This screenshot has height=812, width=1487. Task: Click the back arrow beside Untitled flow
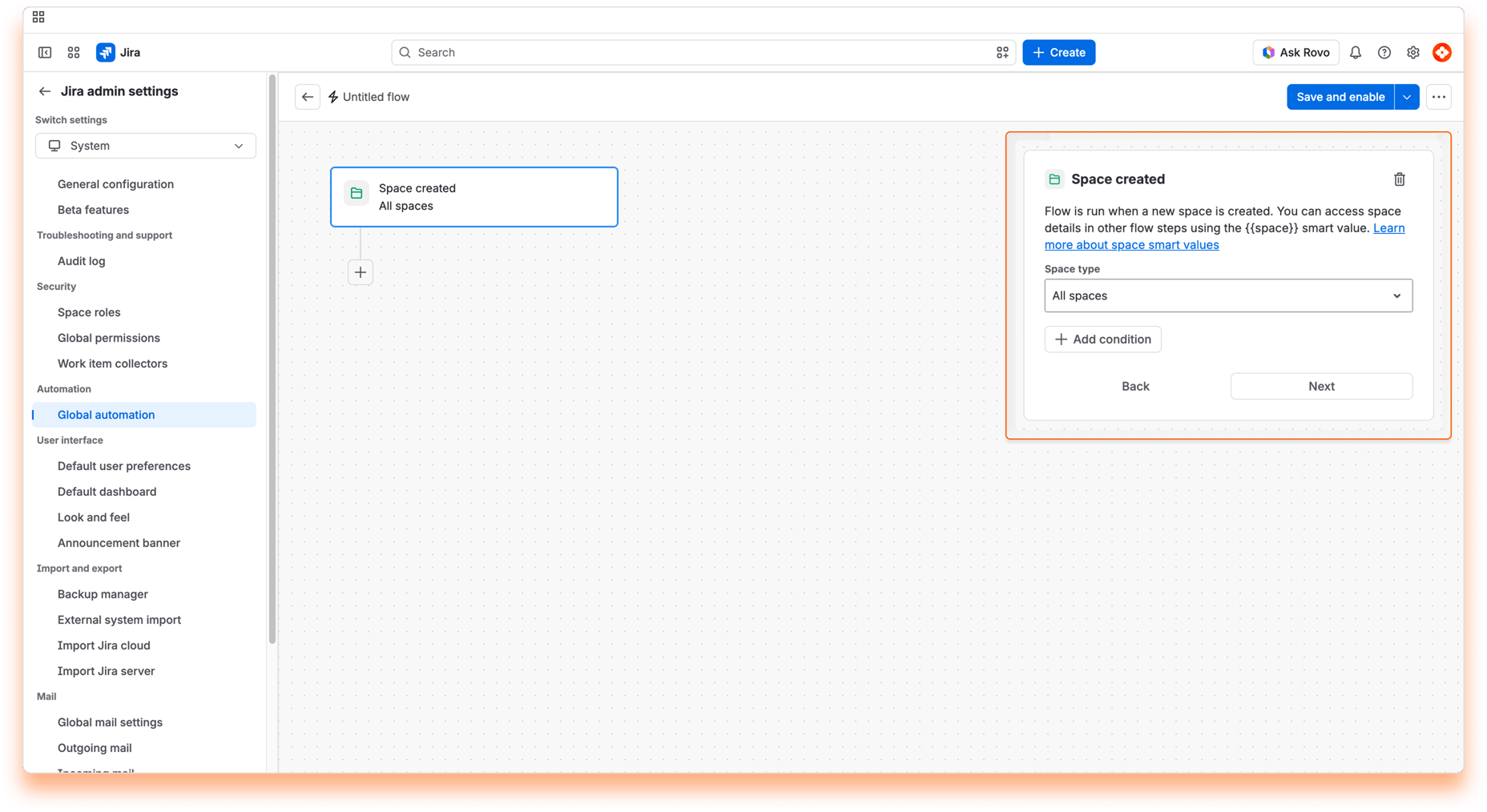pyautogui.click(x=308, y=97)
